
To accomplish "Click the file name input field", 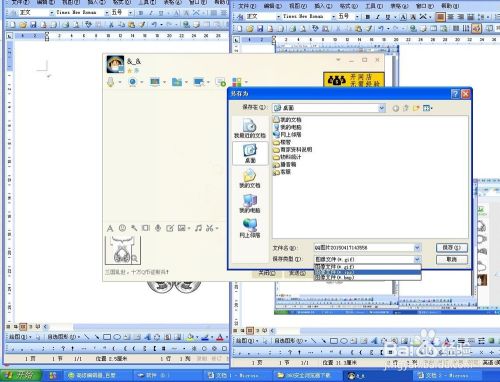I will pos(364,248).
